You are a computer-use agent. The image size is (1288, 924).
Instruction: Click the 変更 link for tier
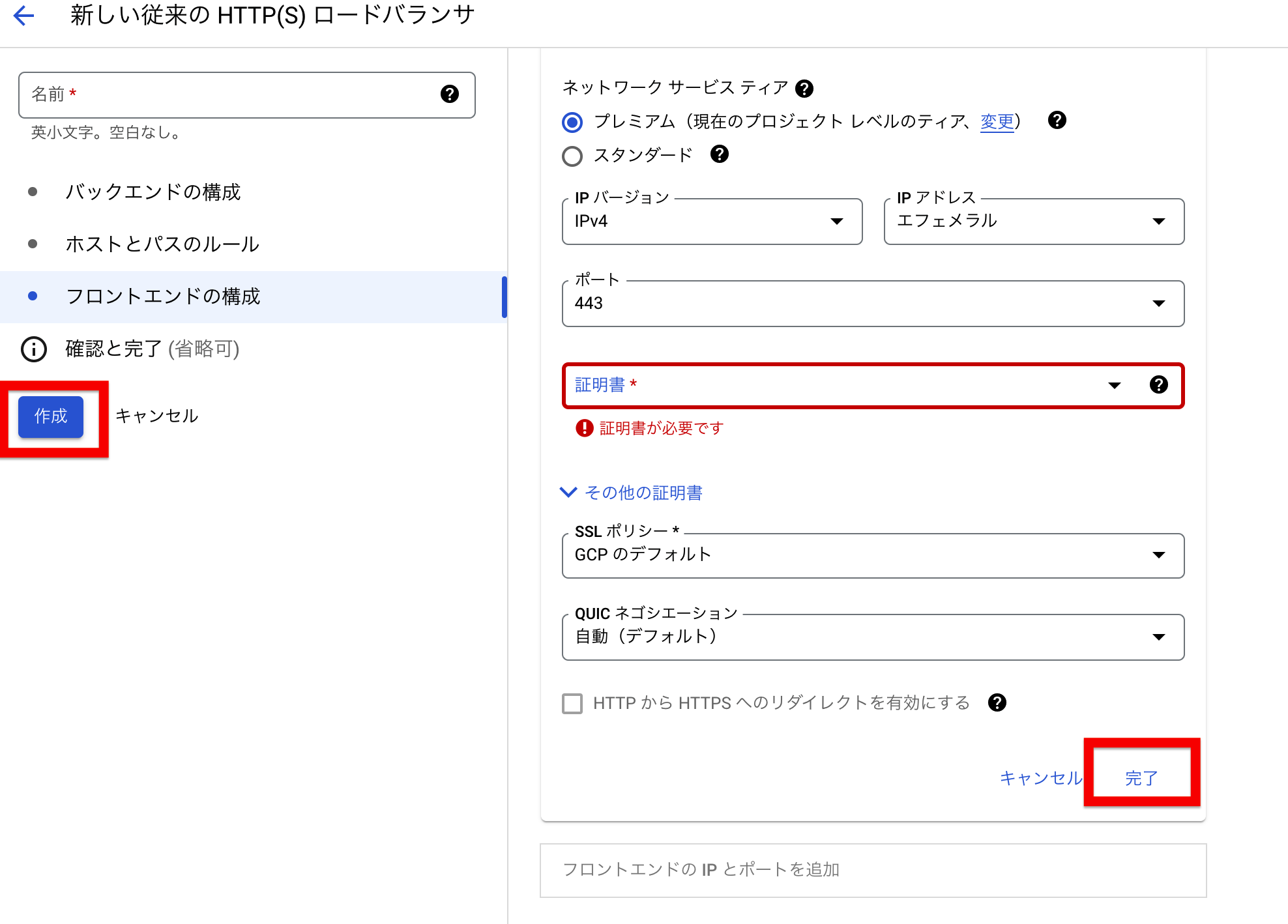[x=997, y=122]
